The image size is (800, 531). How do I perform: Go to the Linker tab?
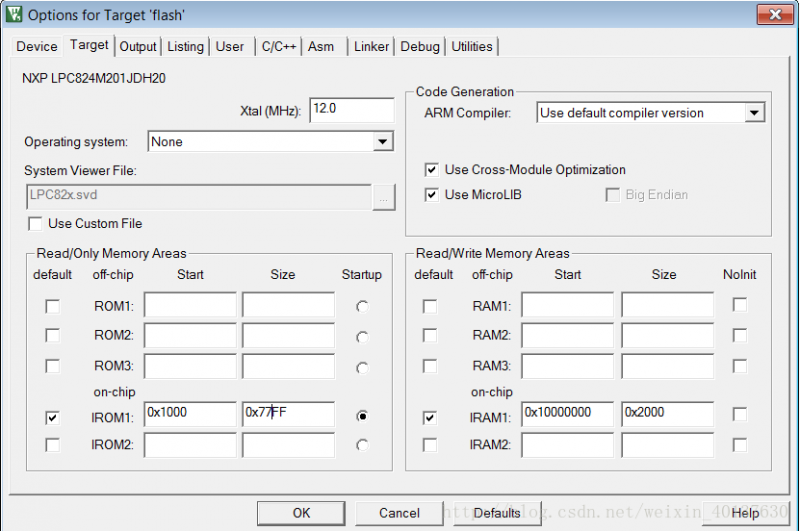(371, 46)
